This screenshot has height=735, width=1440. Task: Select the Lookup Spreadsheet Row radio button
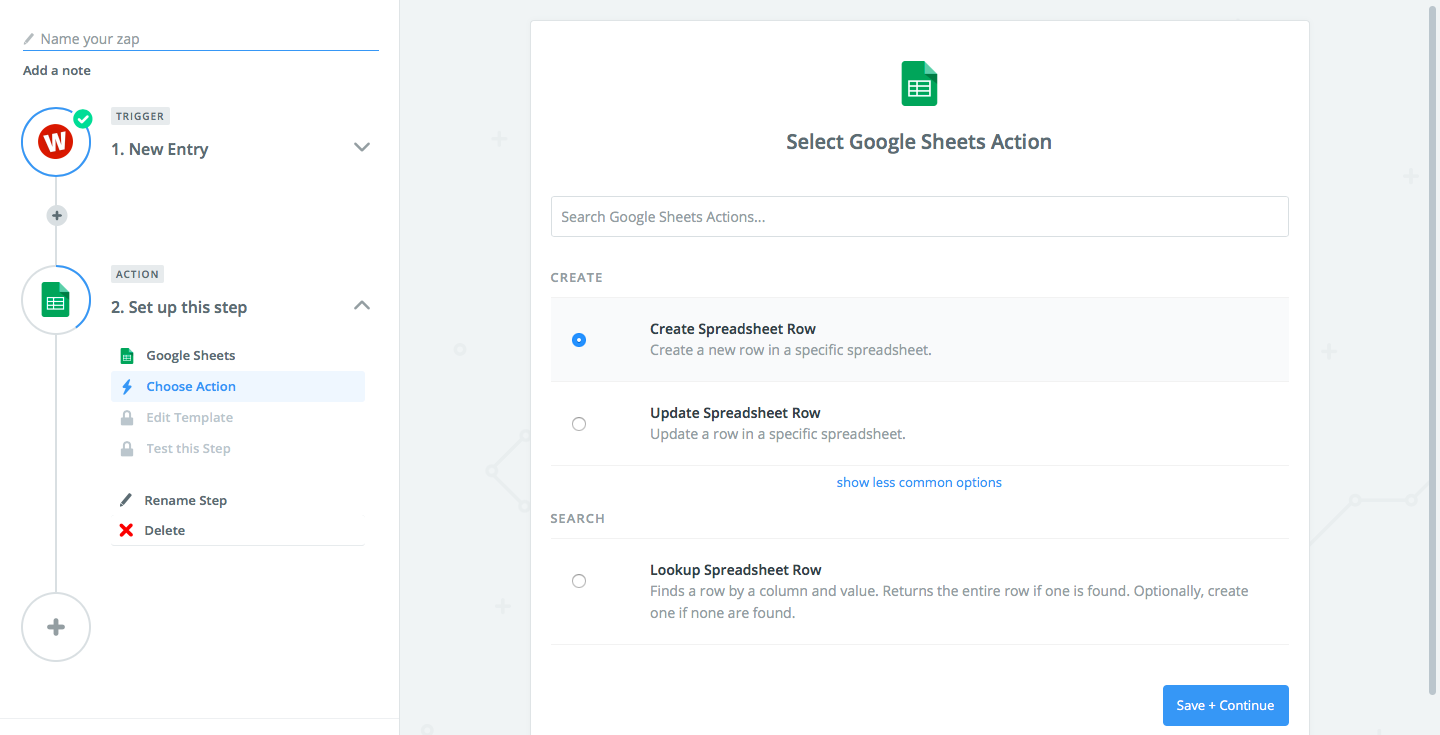tap(579, 581)
